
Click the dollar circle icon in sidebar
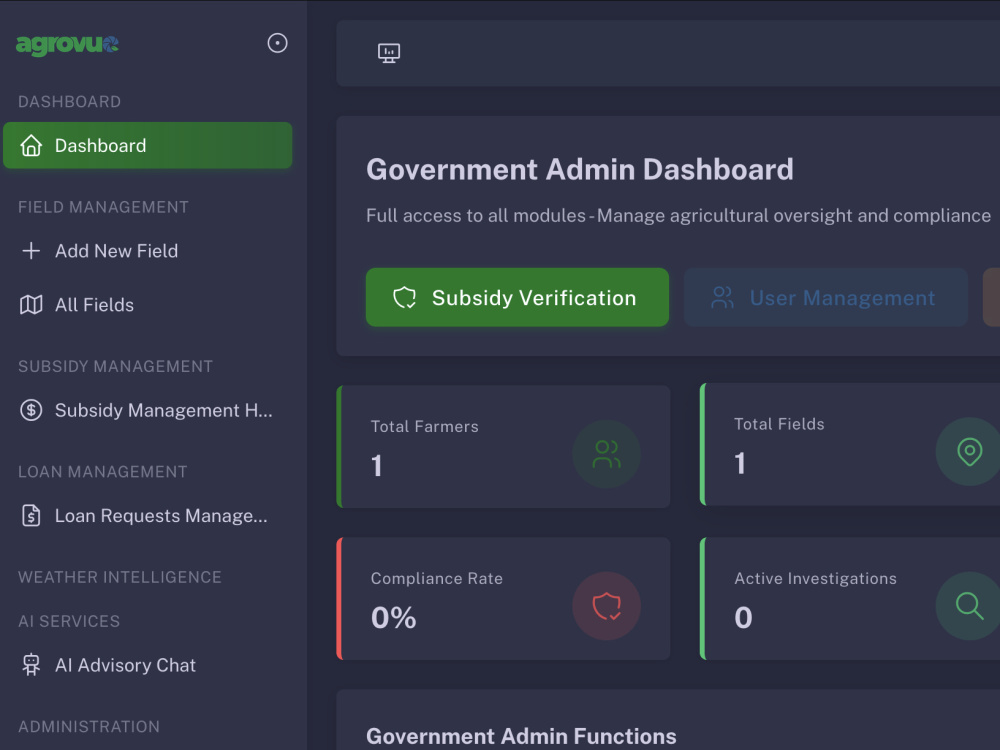pos(31,410)
